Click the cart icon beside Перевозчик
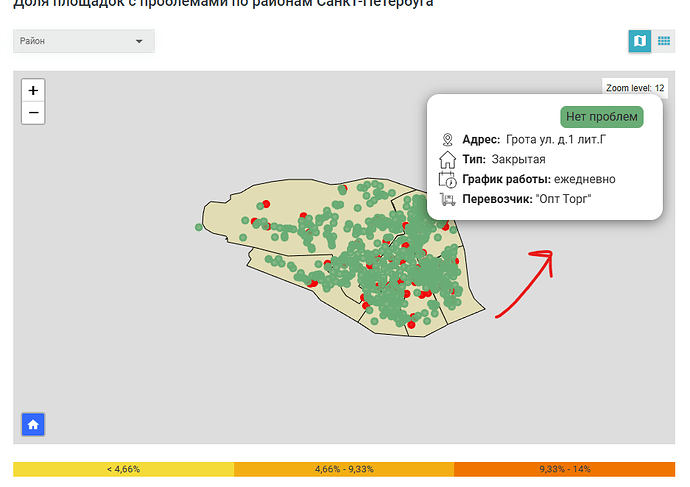The height and width of the screenshot is (487, 690). tap(447, 199)
